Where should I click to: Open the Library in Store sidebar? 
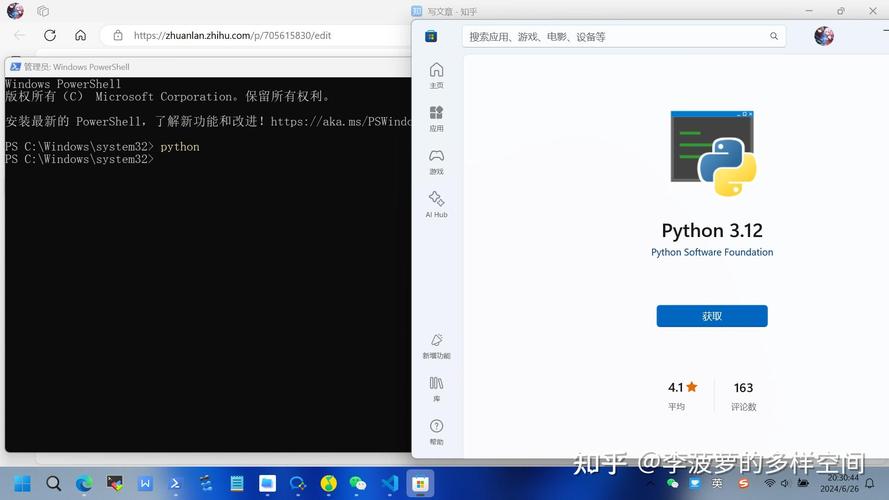pyautogui.click(x=436, y=389)
